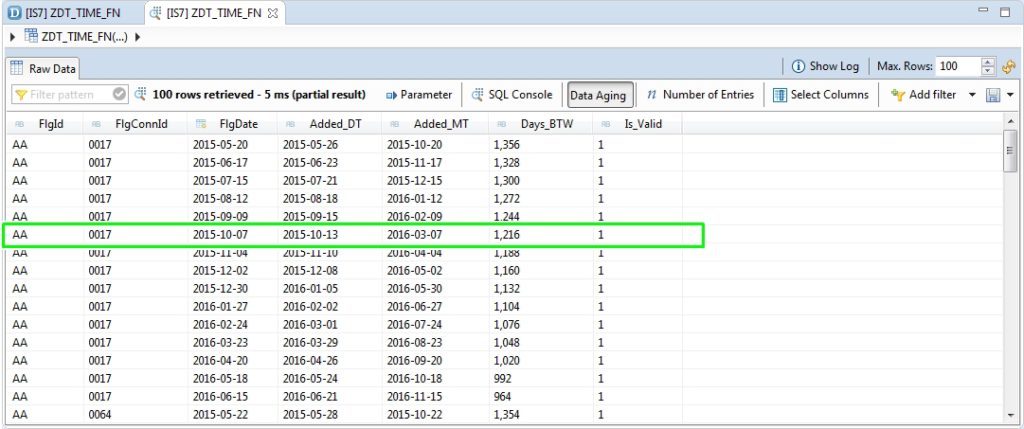Viewport: 1024px width, 429px height.
Task: Click the vertical scrollbar thumb
Action: pos(1010,150)
